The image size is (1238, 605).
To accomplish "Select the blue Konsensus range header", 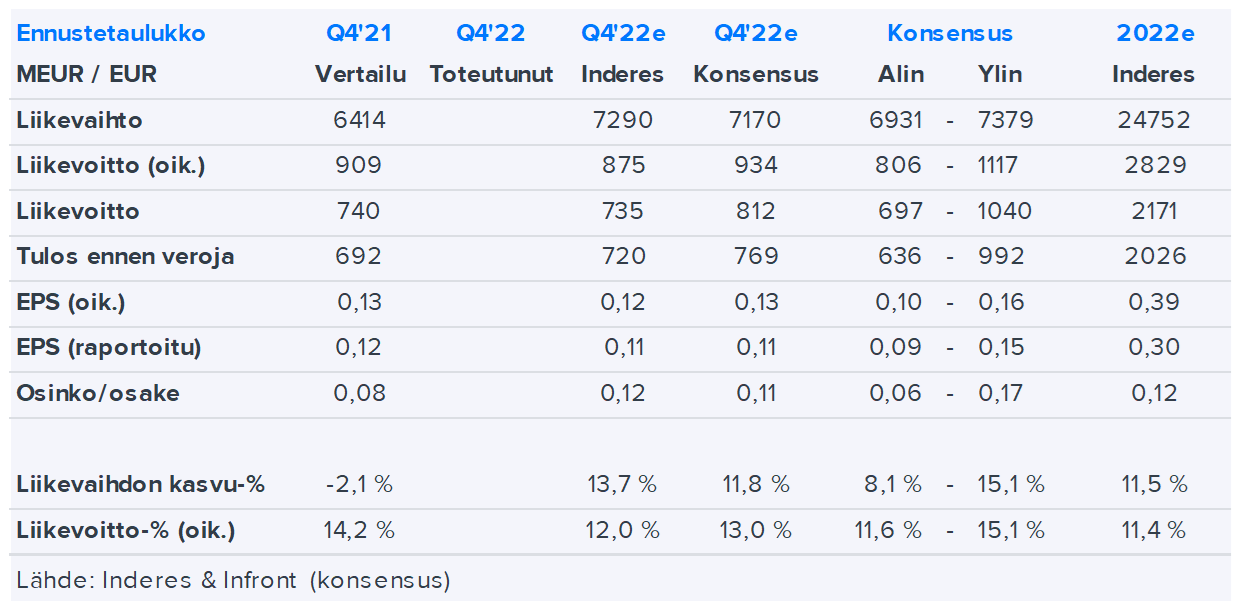I will point(949,33).
